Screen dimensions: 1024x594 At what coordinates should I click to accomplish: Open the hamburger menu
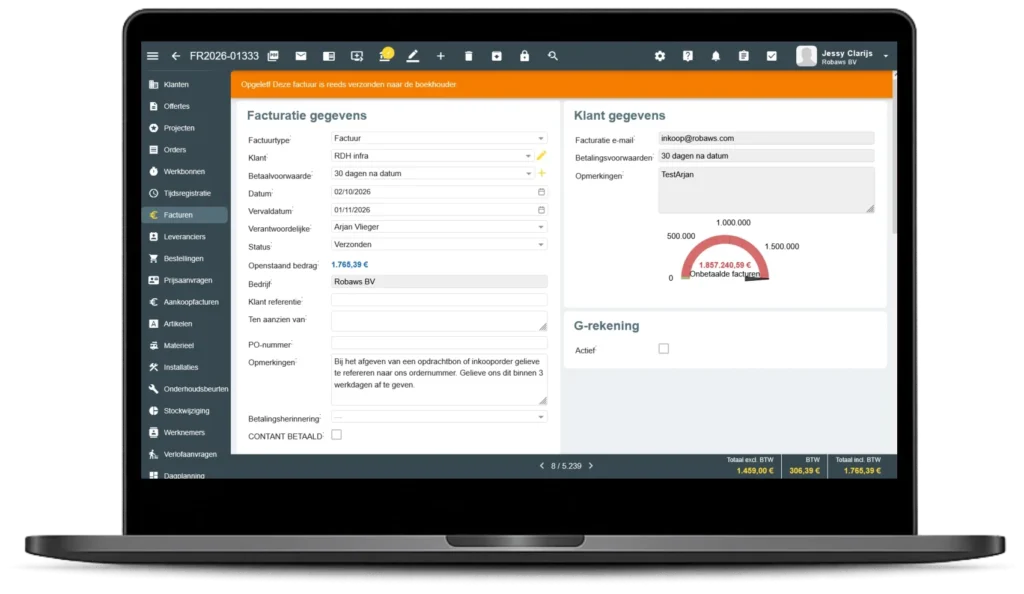[153, 56]
